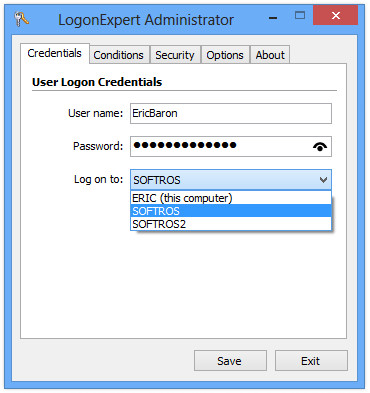Go to the Options tab

[225, 55]
